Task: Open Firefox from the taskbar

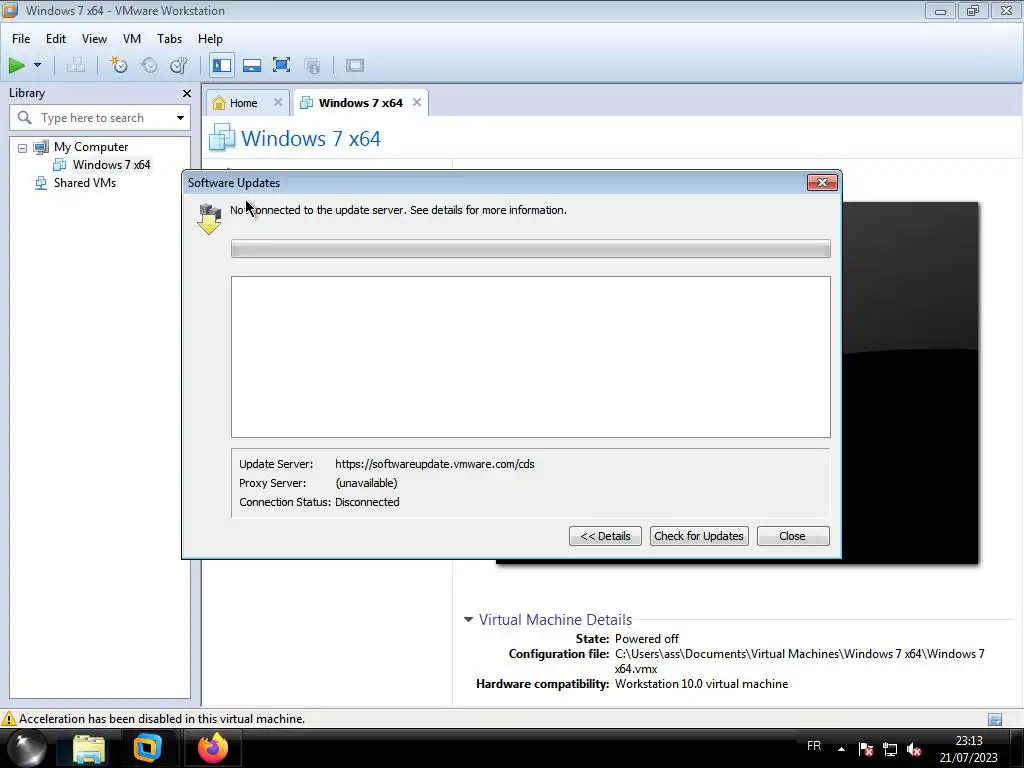Action: (213, 748)
